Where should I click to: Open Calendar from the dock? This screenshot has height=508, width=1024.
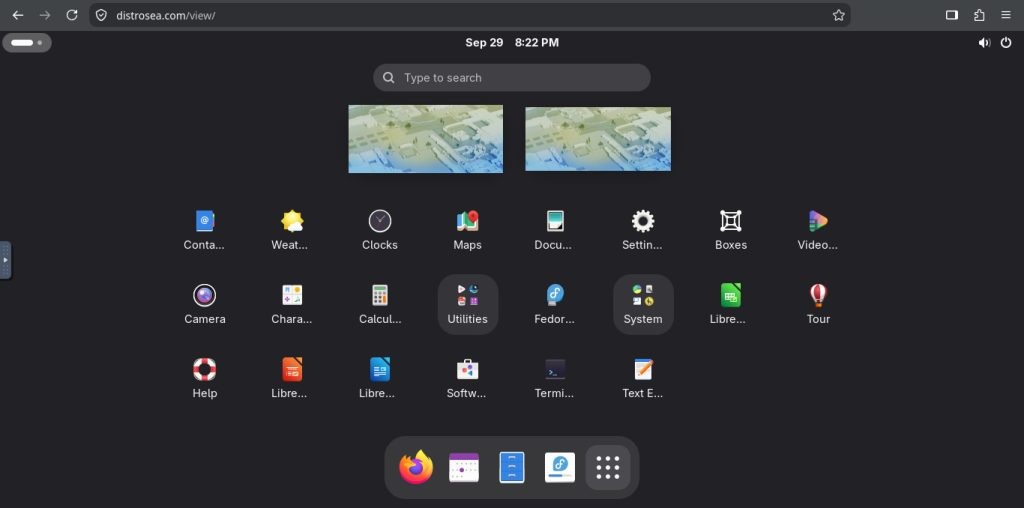[464, 468]
